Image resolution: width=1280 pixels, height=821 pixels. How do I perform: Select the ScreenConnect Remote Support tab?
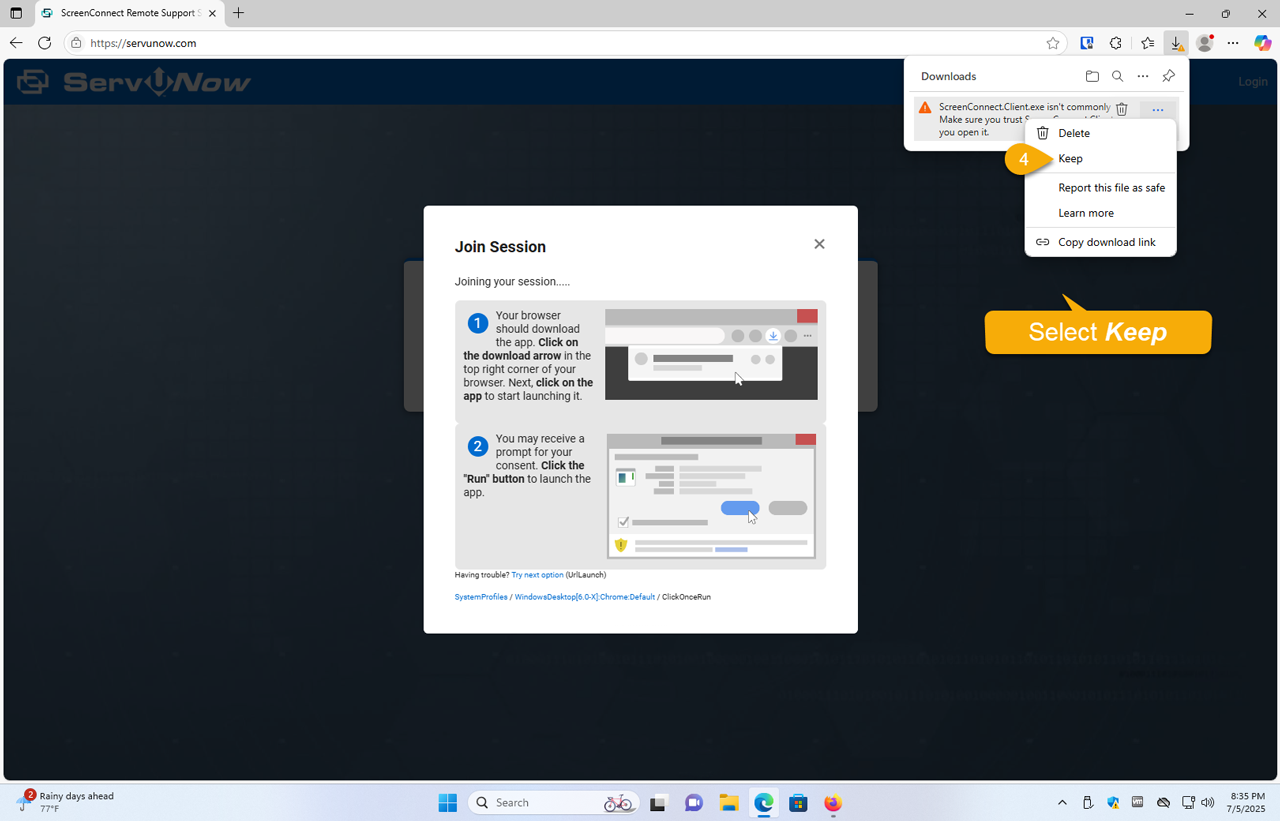click(130, 13)
